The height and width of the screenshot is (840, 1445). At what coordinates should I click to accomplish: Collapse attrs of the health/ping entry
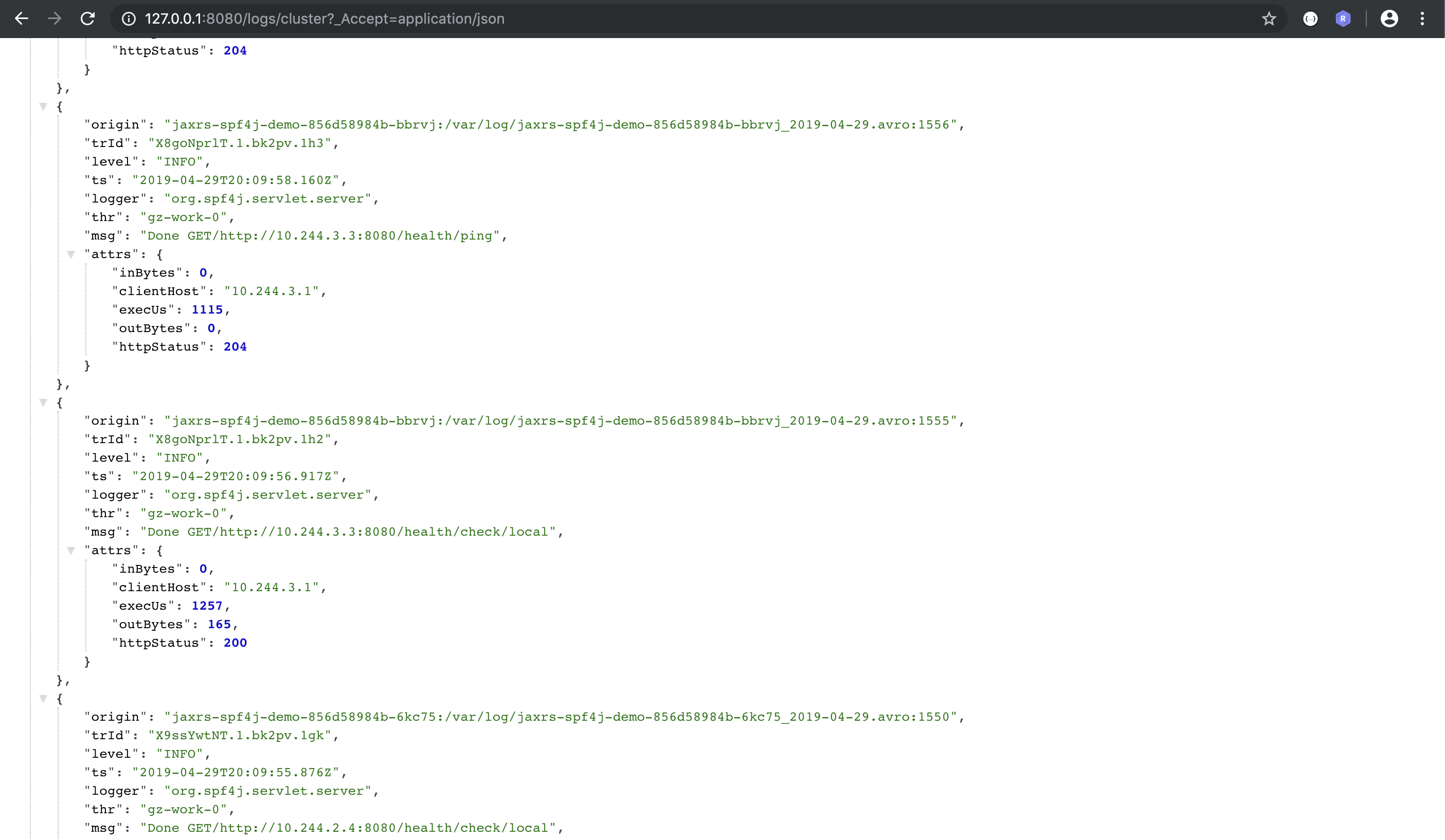(x=71, y=254)
